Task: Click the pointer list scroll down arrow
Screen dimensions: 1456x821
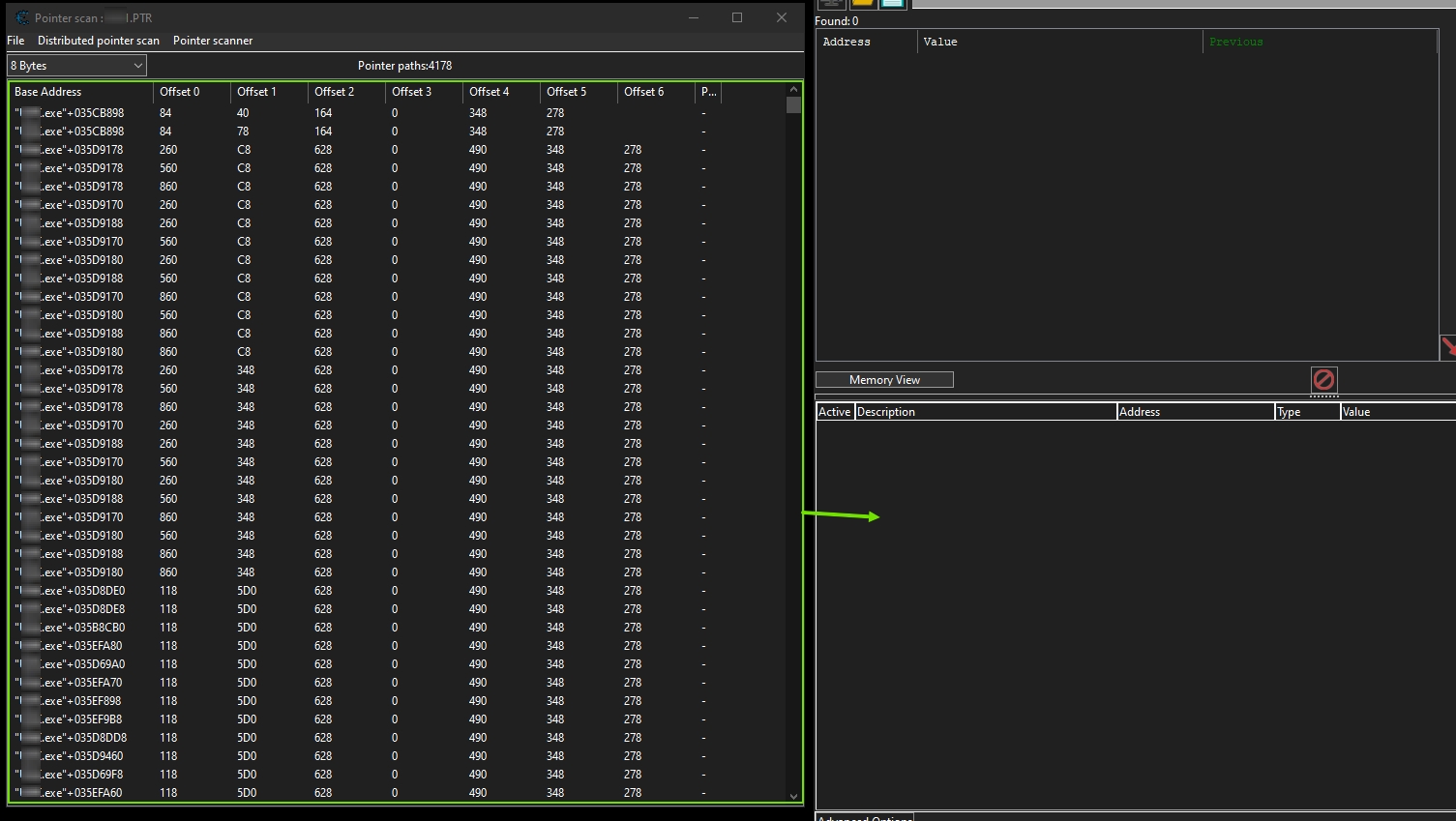Action: (793, 796)
